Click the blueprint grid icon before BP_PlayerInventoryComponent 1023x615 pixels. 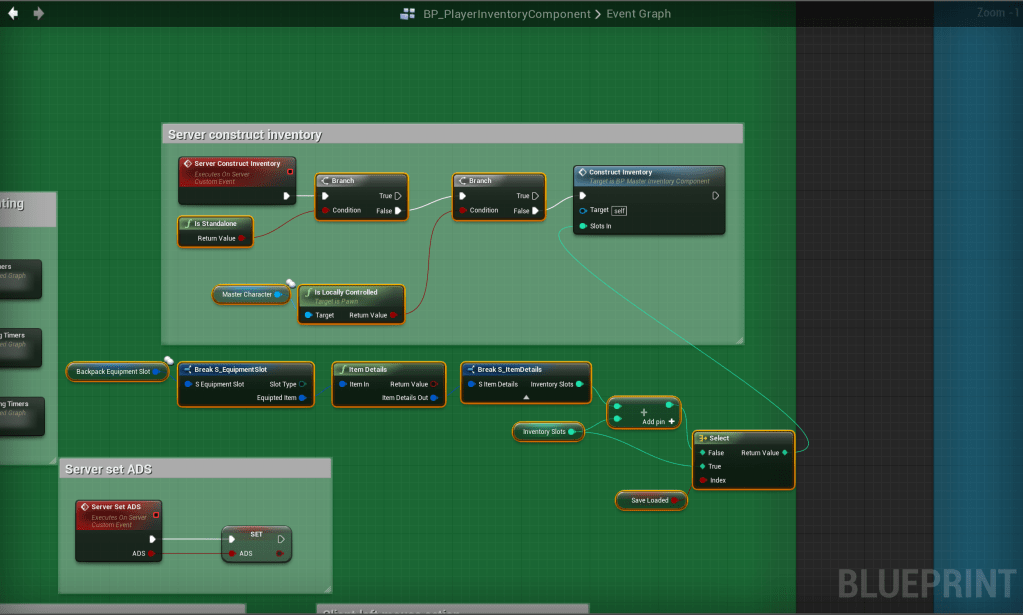coord(408,14)
